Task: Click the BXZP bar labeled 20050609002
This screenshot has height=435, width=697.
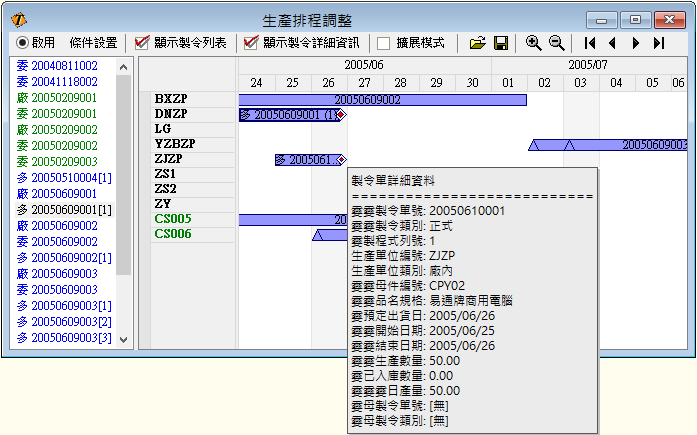Action: coord(382,100)
